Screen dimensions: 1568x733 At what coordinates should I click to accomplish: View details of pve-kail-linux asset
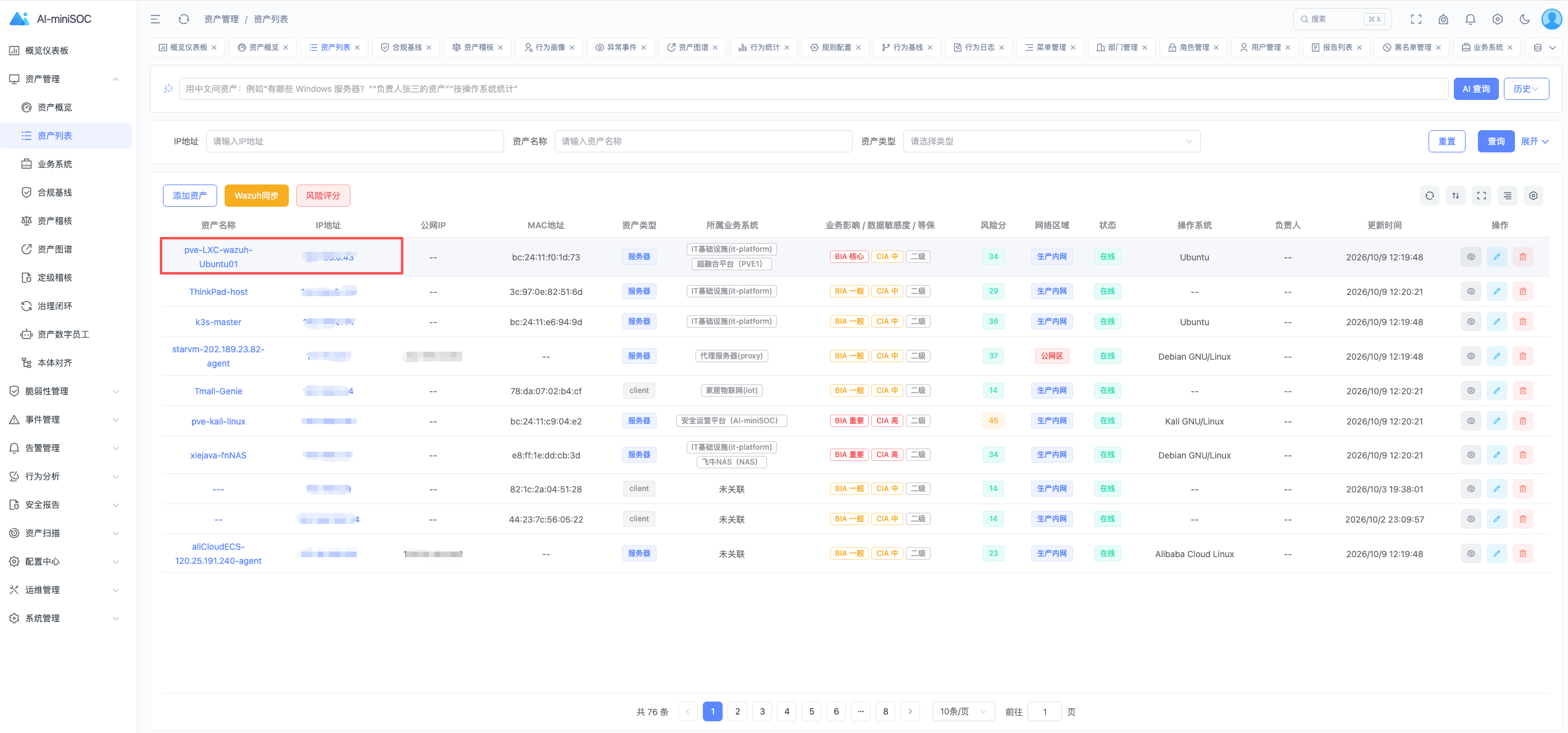pyautogui.click(x=1471, y=421)
